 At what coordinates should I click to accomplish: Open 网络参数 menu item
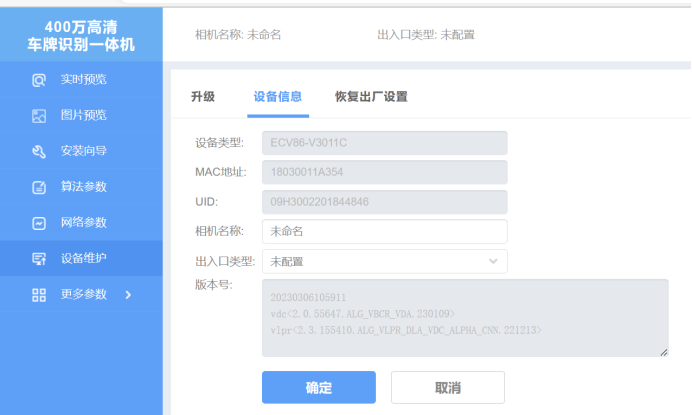click(81, 223)
